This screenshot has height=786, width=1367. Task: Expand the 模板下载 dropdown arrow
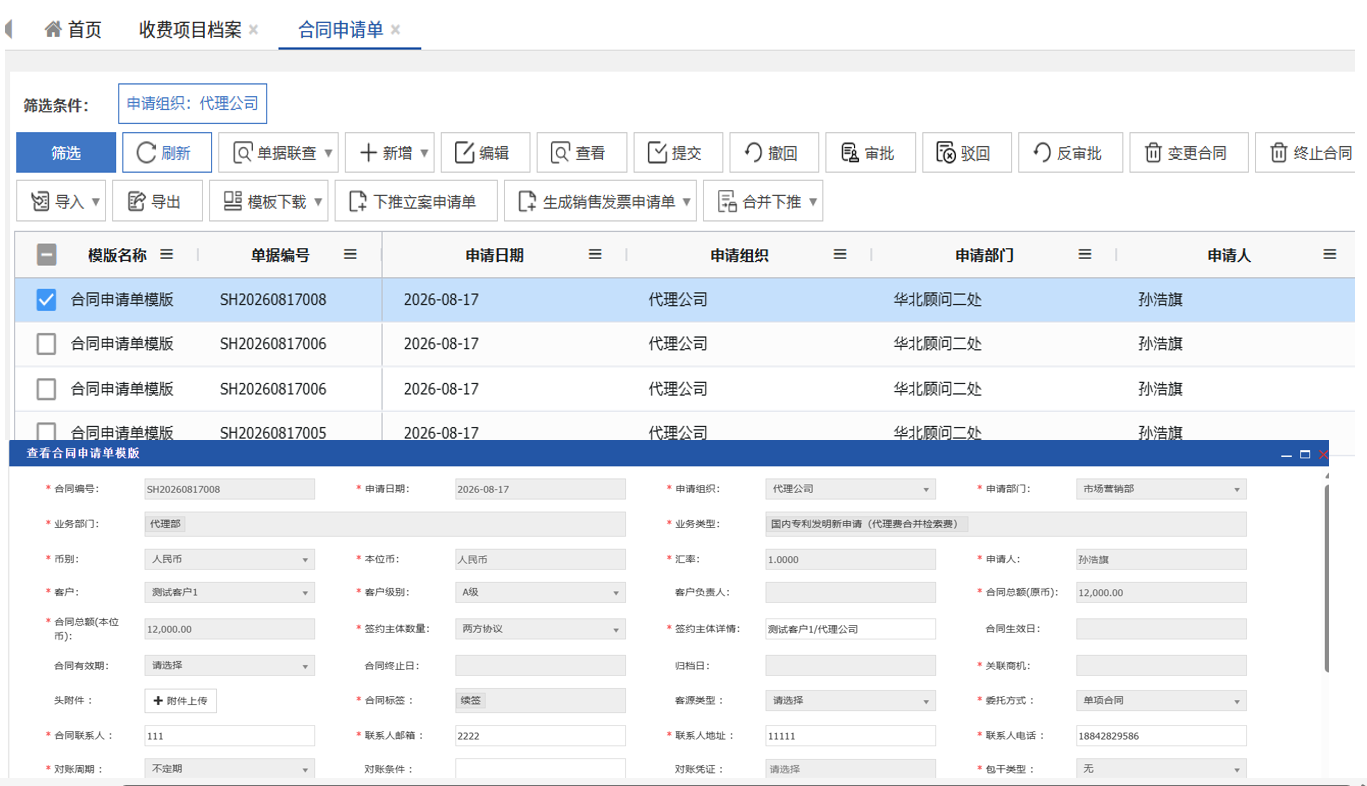pyautogui.click(x=319, y=203)
